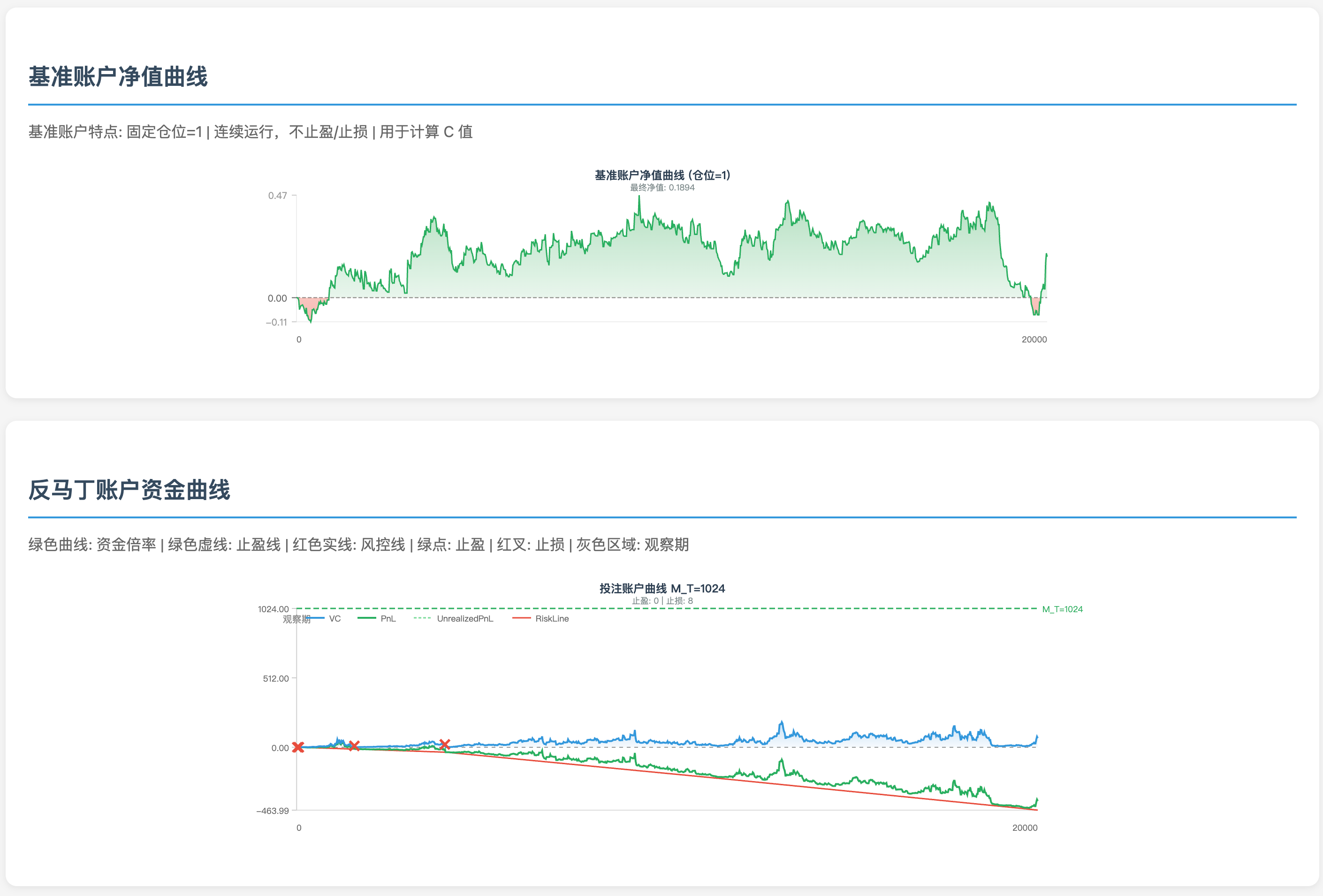The height and width of the screenshot is (896, 1323).
Task: Click the third red X stop-loss marker
Action: click(445, 744)
